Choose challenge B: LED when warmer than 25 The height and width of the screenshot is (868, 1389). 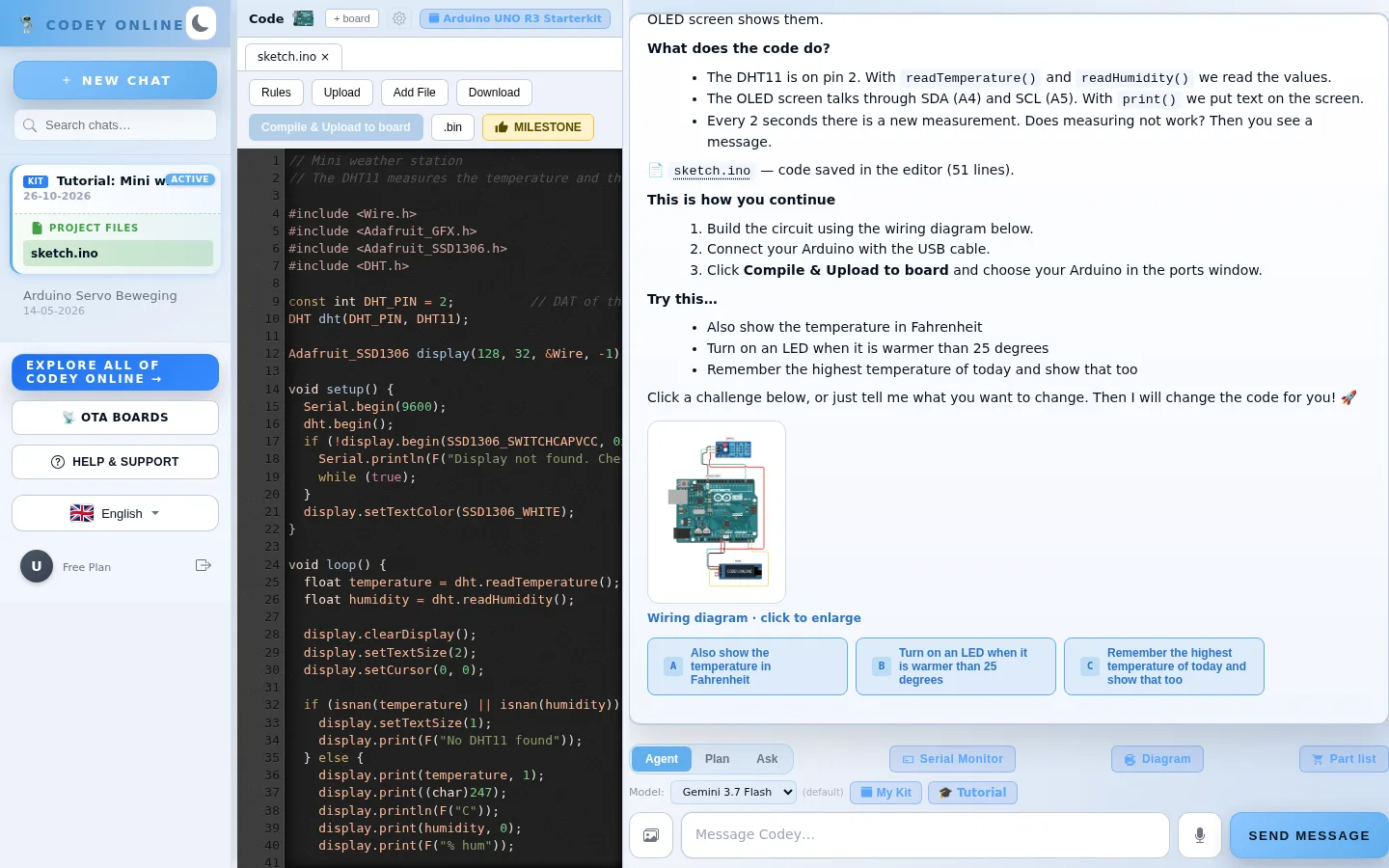point(956,666)
